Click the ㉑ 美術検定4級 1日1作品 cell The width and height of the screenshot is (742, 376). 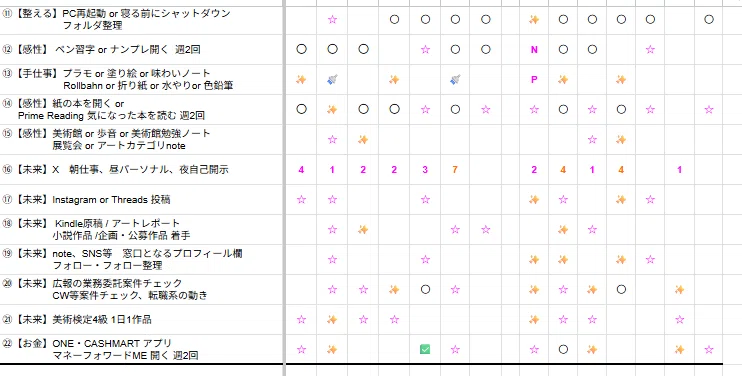click(141, 320)
